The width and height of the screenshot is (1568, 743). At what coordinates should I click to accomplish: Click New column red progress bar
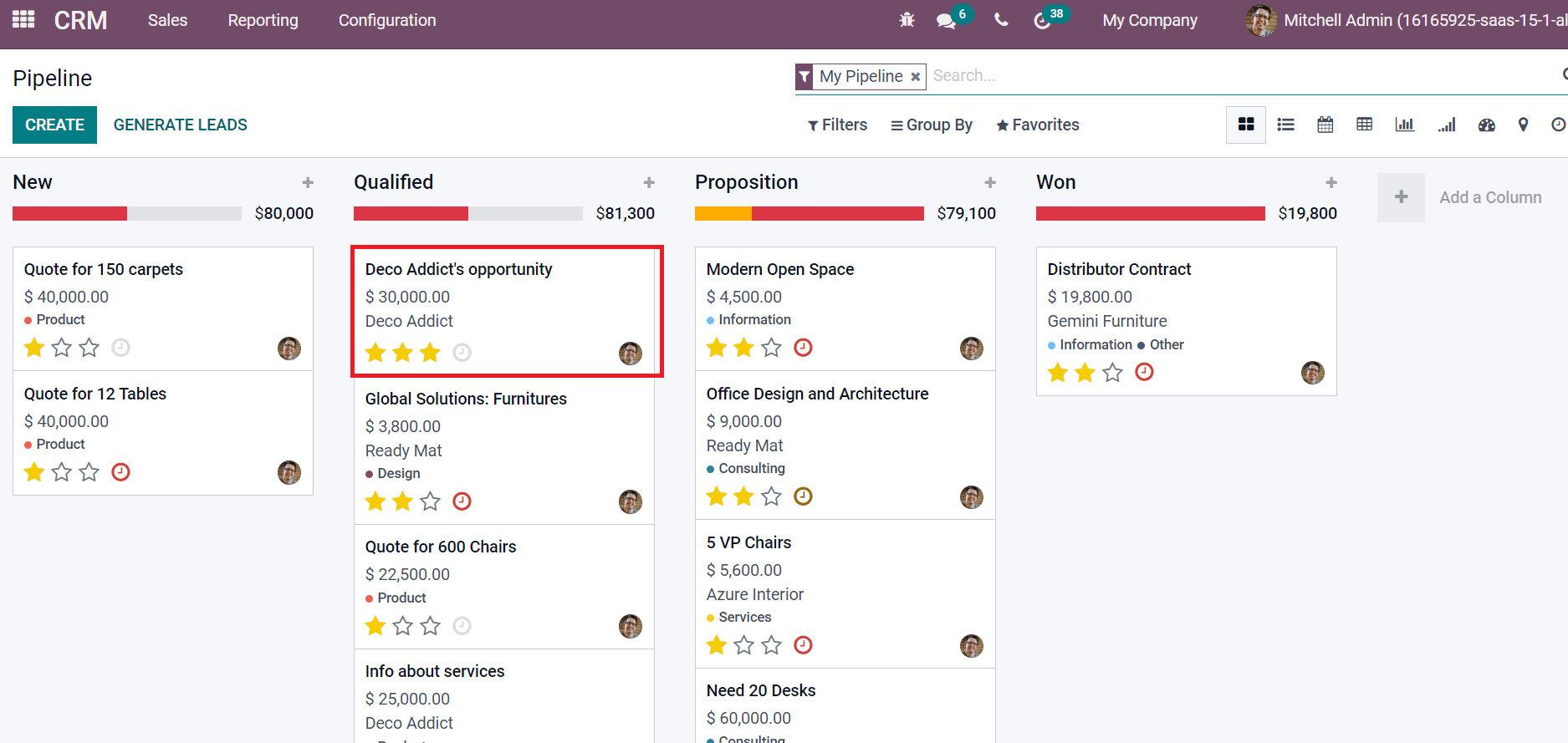69,214
